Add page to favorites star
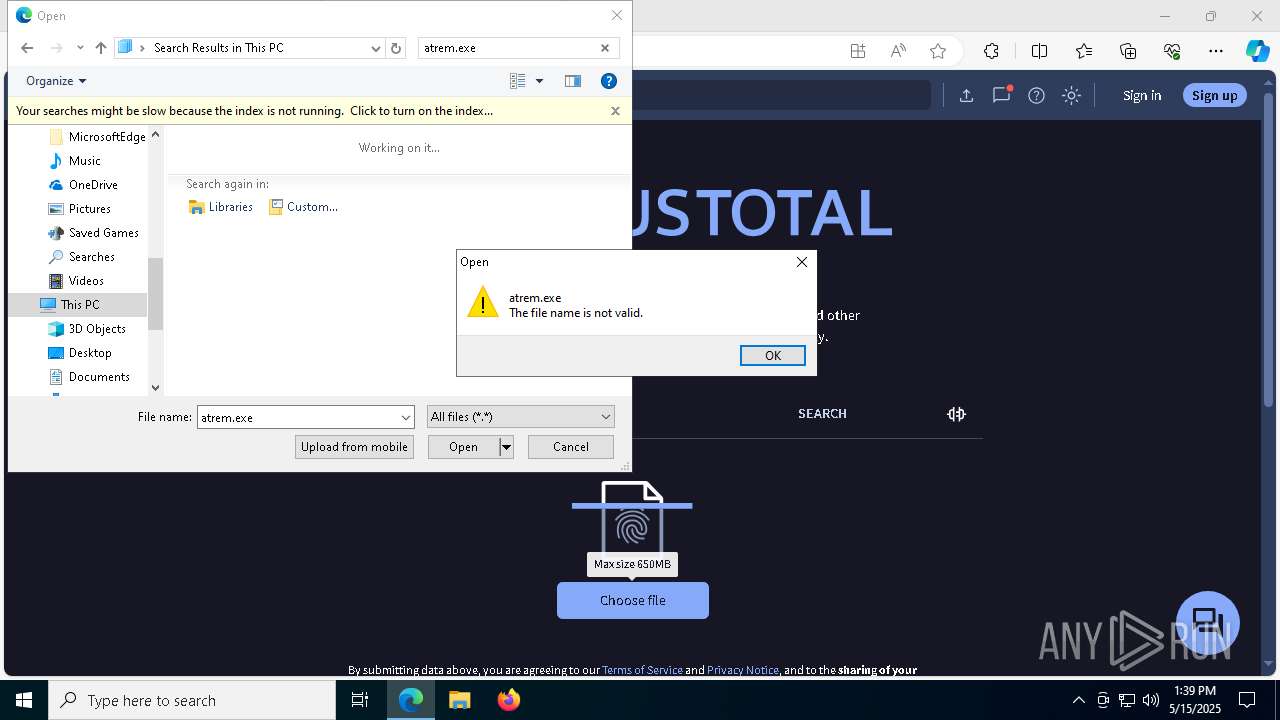This screenshot has height=720, width=1280. [938, 51]
